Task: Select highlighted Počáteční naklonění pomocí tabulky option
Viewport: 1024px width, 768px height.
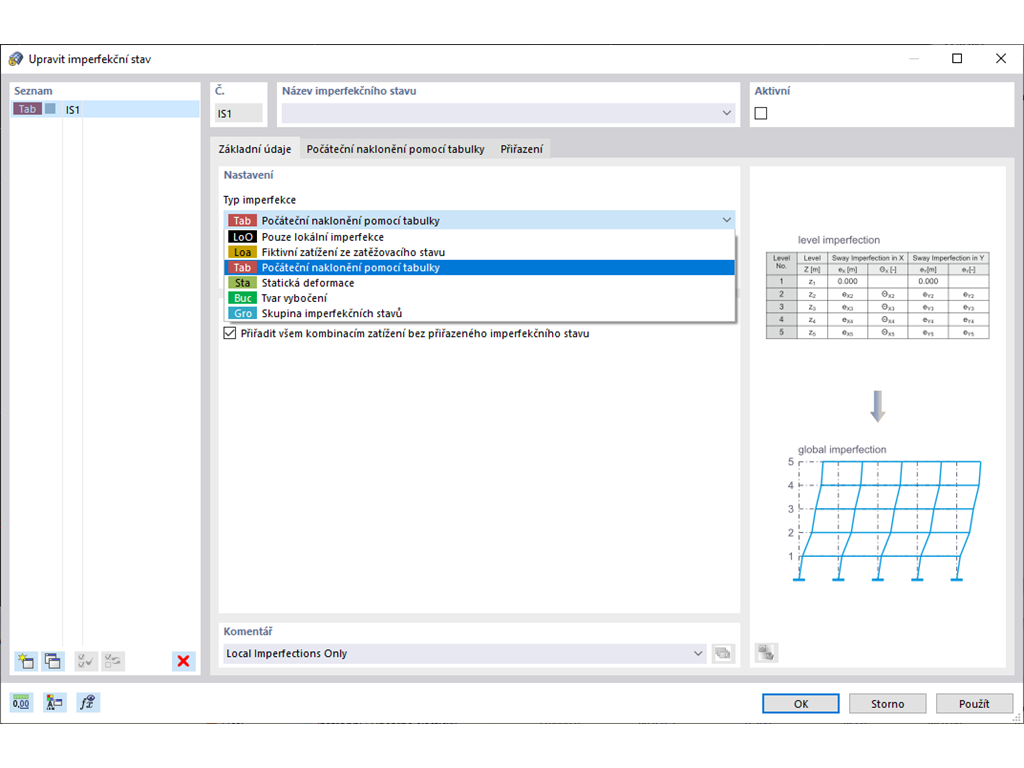Action: pyautogui.click(x=480, y=268)
